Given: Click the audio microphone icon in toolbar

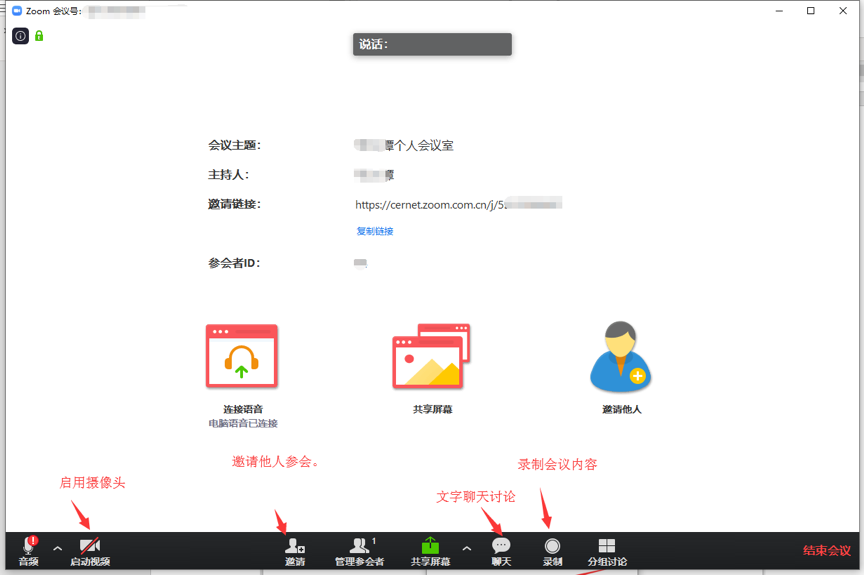Looking at the screenshot, I should point(28,547).
